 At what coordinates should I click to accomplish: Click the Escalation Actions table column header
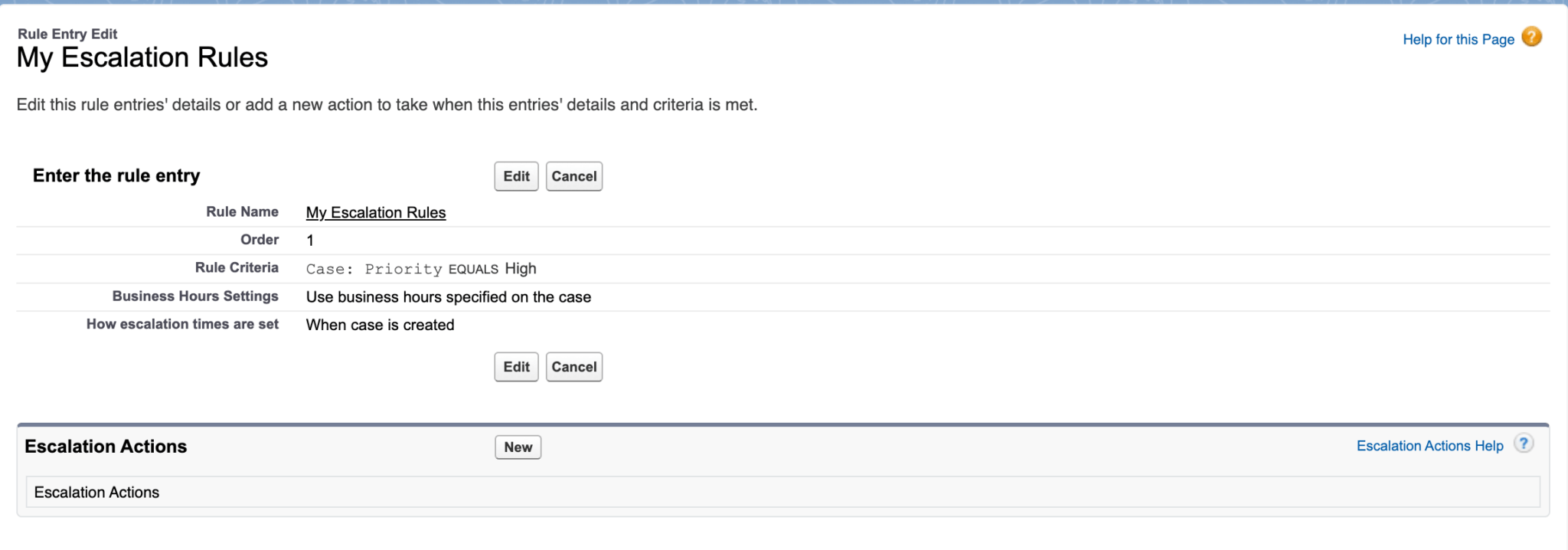[96, 493]
